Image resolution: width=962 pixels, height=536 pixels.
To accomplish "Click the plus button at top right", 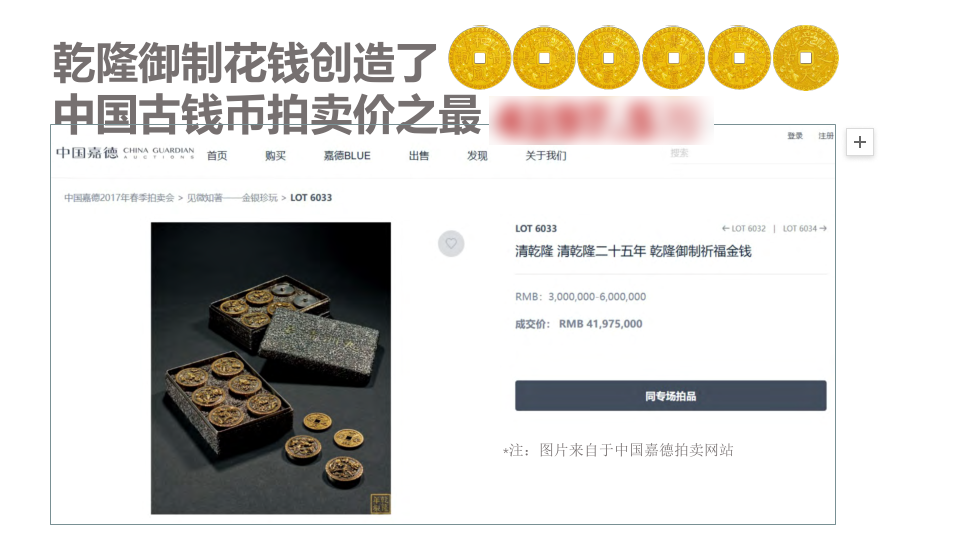I will (860, 142).
